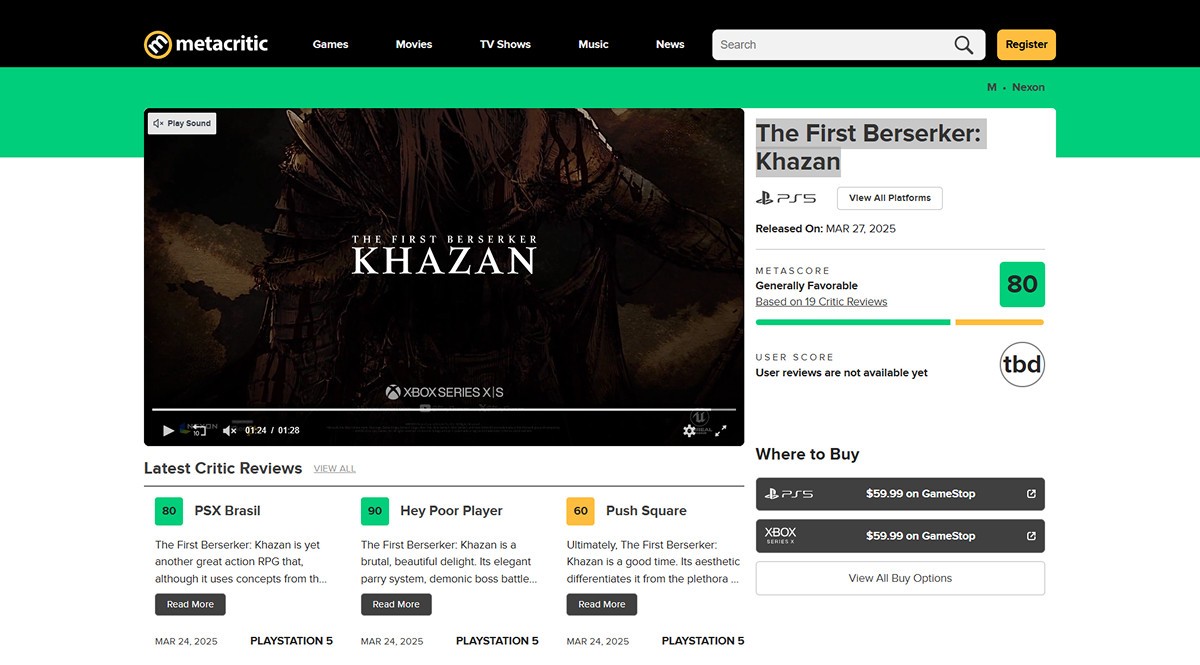Click the Hey Poor Player score 90 badge
Screen dimensions: 1200x665
point(375,510)
